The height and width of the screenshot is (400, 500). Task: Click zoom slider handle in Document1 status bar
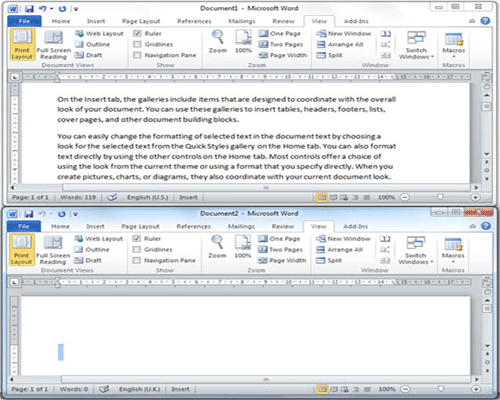pos(440,197)
